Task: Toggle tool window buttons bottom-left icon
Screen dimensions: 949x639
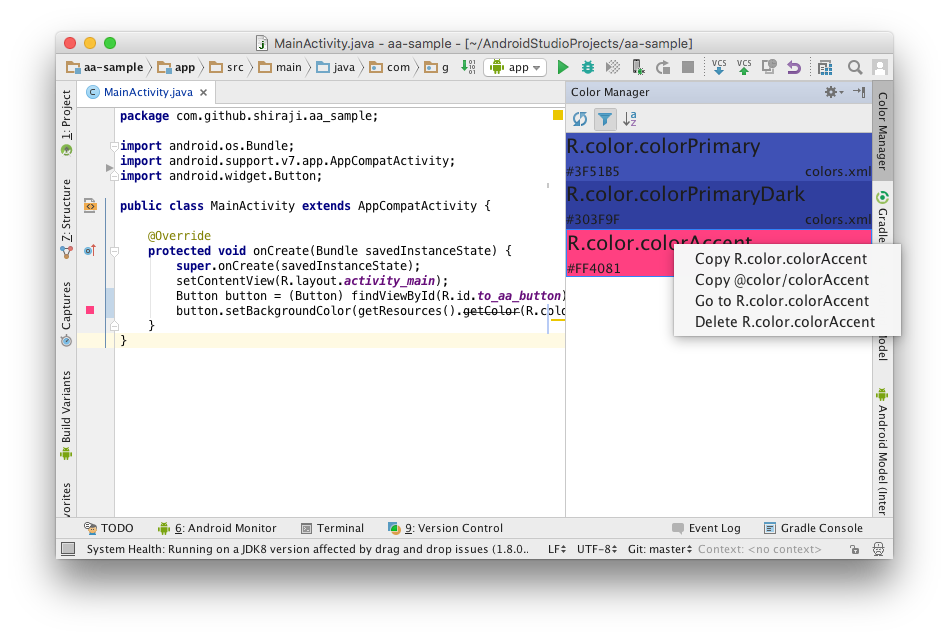Action: click(x=68, y=549)
